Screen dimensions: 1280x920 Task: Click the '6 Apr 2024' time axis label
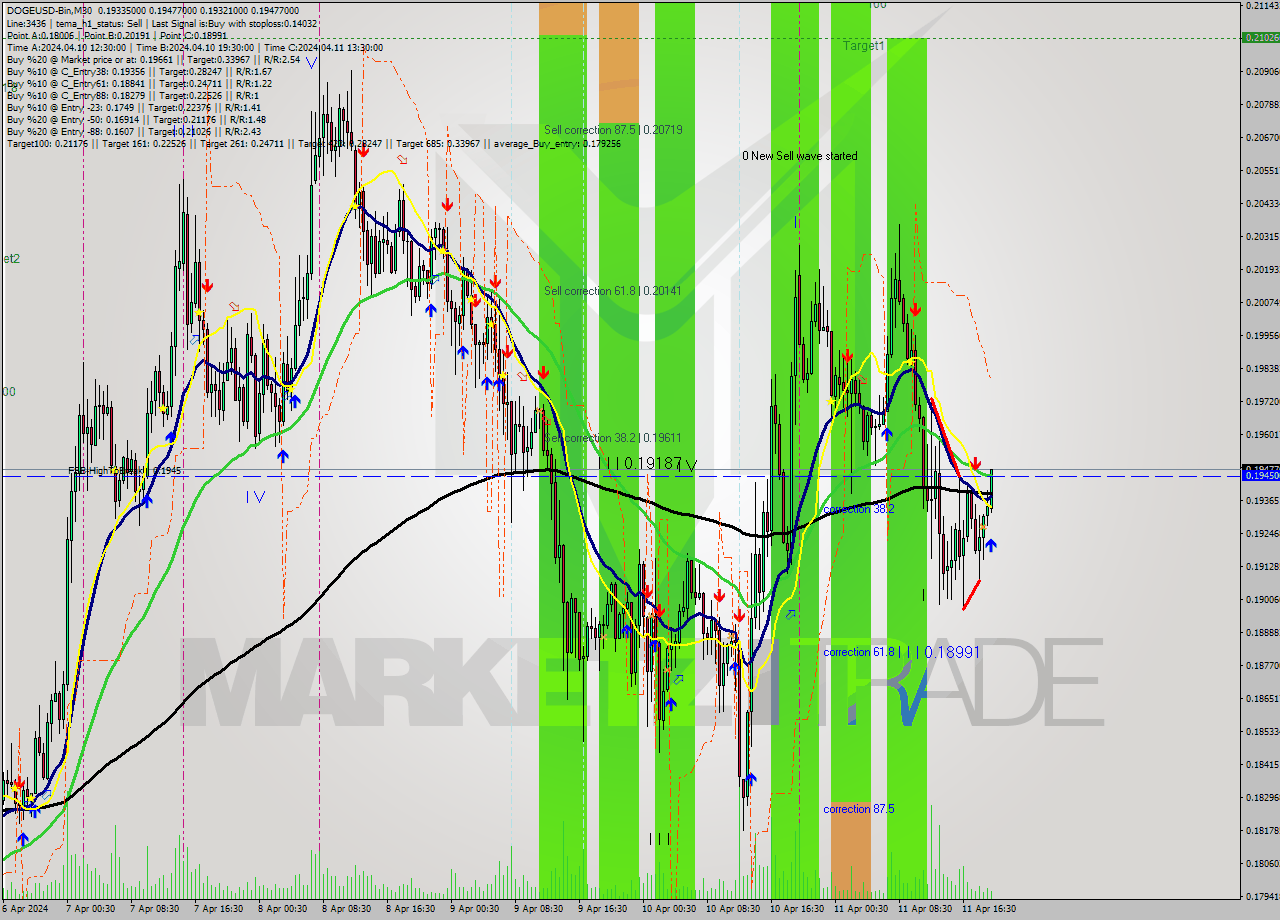[25, 909]
